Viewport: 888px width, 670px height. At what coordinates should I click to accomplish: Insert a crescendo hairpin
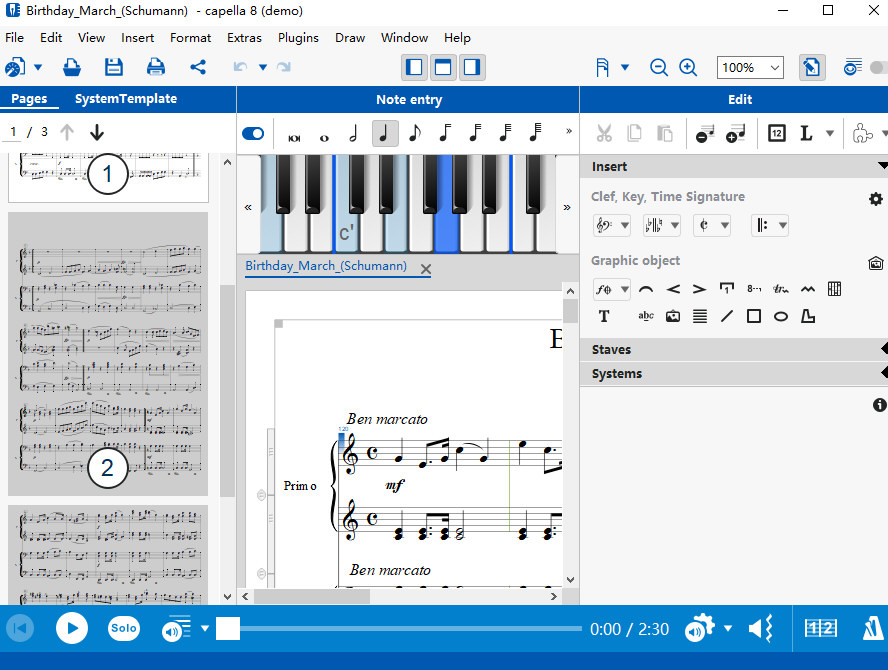[673, 290]
